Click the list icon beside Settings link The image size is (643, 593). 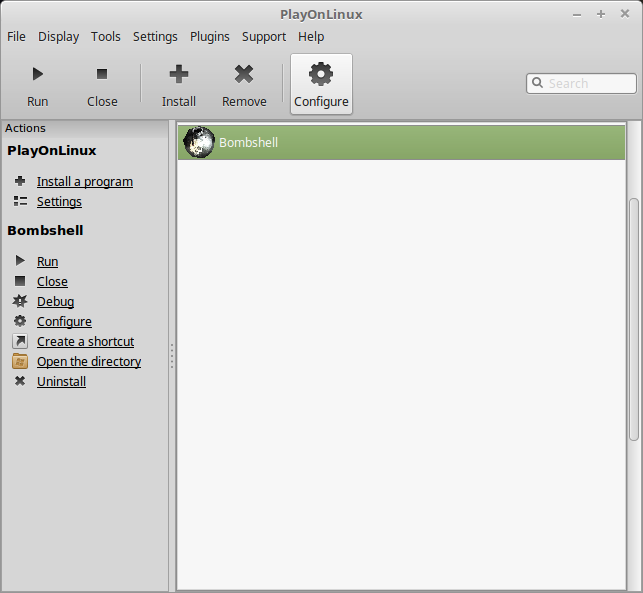pyautogui.click(x=20, y=201)
